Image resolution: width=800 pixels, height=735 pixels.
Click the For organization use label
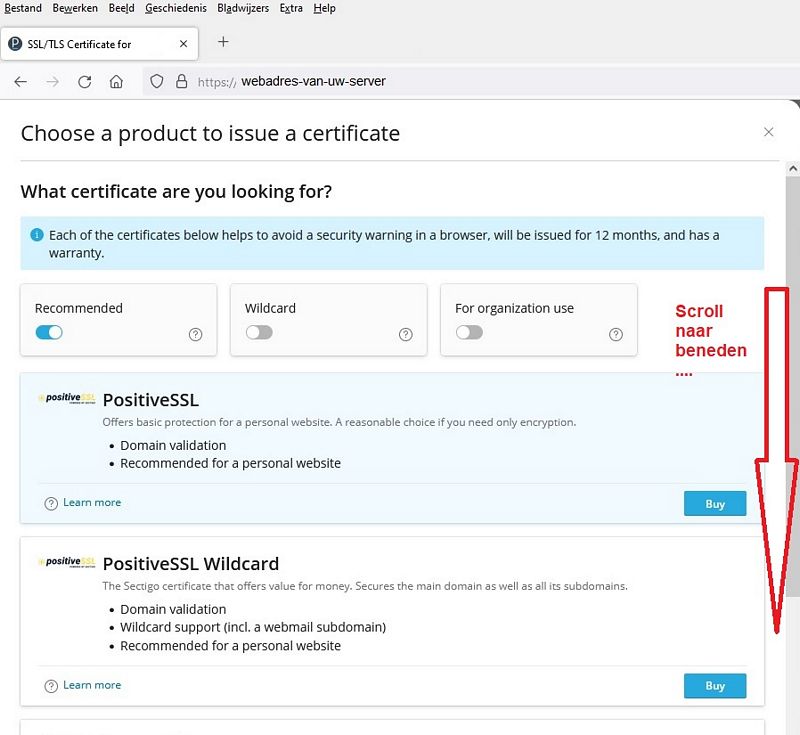point(514,308)
